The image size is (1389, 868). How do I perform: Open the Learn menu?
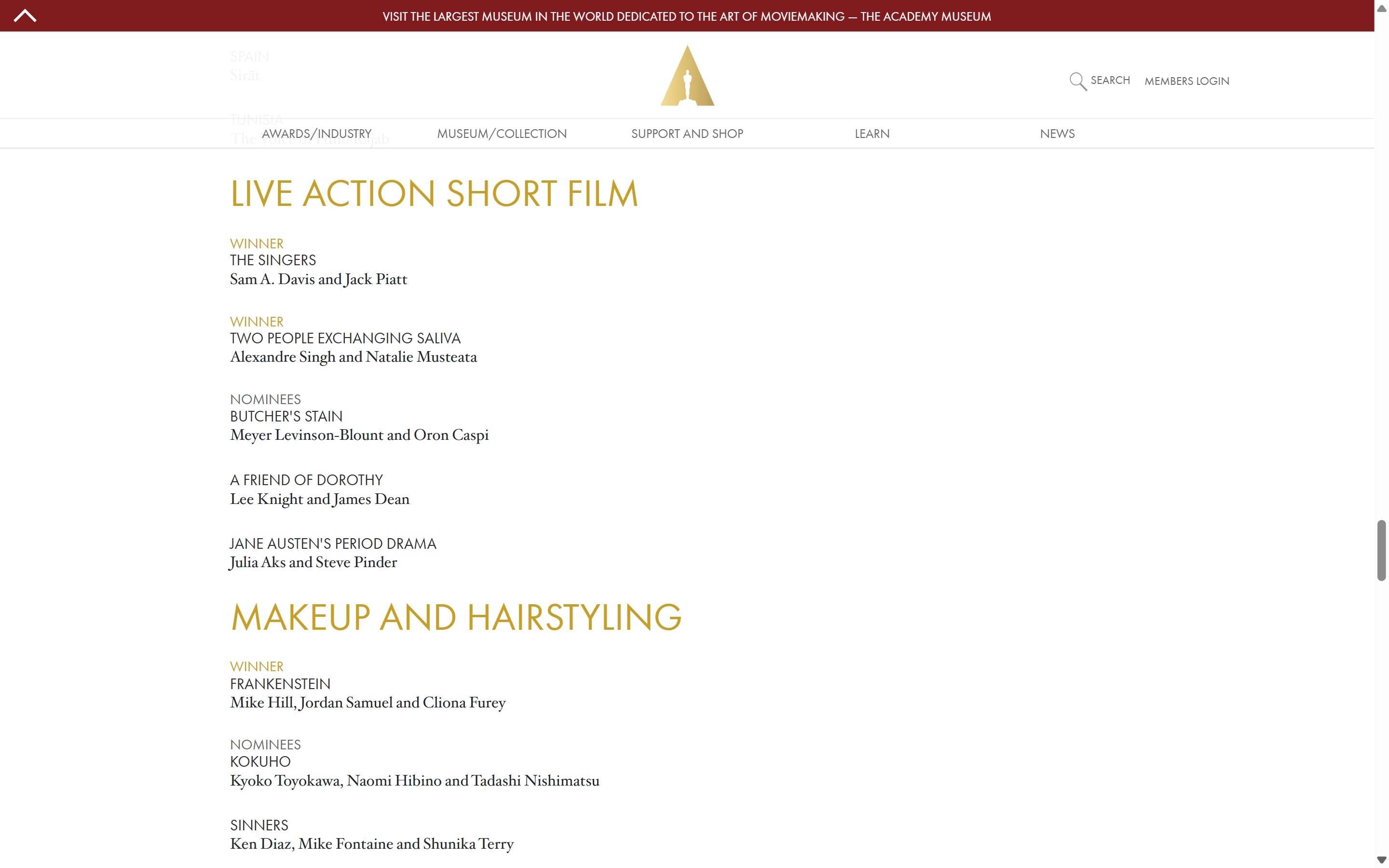point(872,134)
